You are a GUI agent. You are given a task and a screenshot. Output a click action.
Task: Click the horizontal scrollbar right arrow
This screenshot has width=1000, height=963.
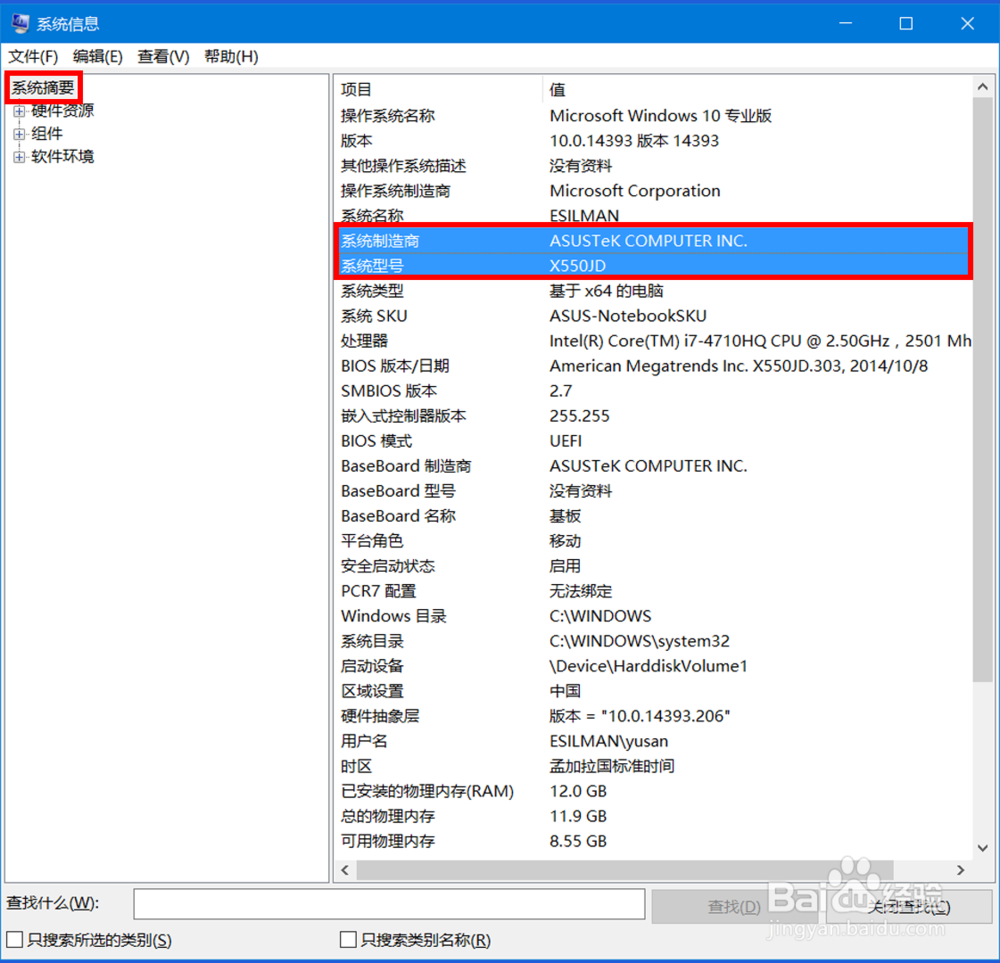click(x=960, y=870)
